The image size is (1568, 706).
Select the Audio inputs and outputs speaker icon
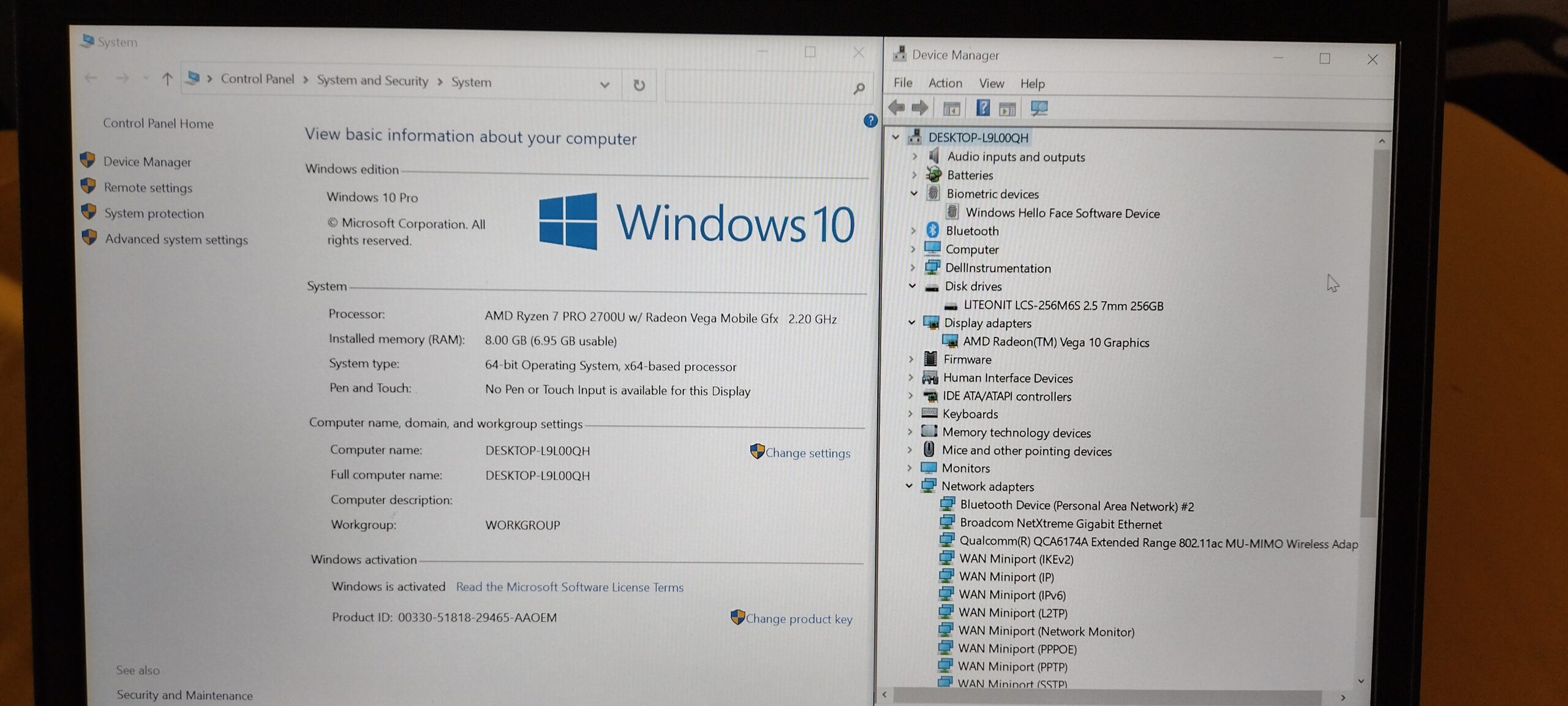[934, 156]
